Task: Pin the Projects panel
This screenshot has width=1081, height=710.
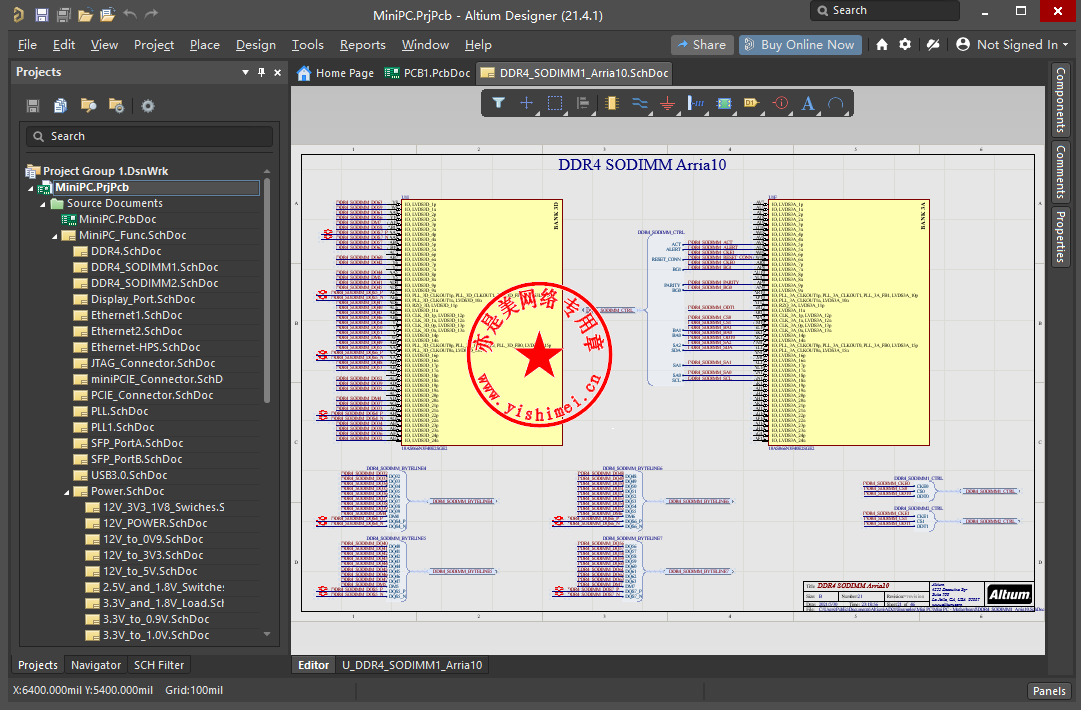Action: (261, 72)
